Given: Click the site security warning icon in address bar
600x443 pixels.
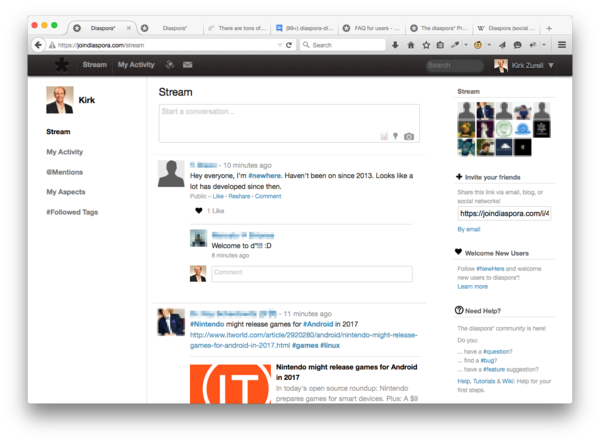Looking at the screenshot, I should click(52, 45).
